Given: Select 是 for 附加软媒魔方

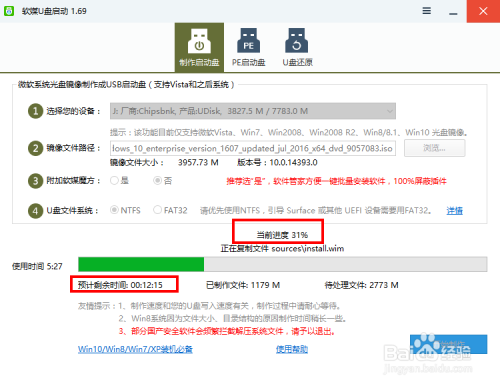Looking at the screenshot, I should (x=119, y=181).
